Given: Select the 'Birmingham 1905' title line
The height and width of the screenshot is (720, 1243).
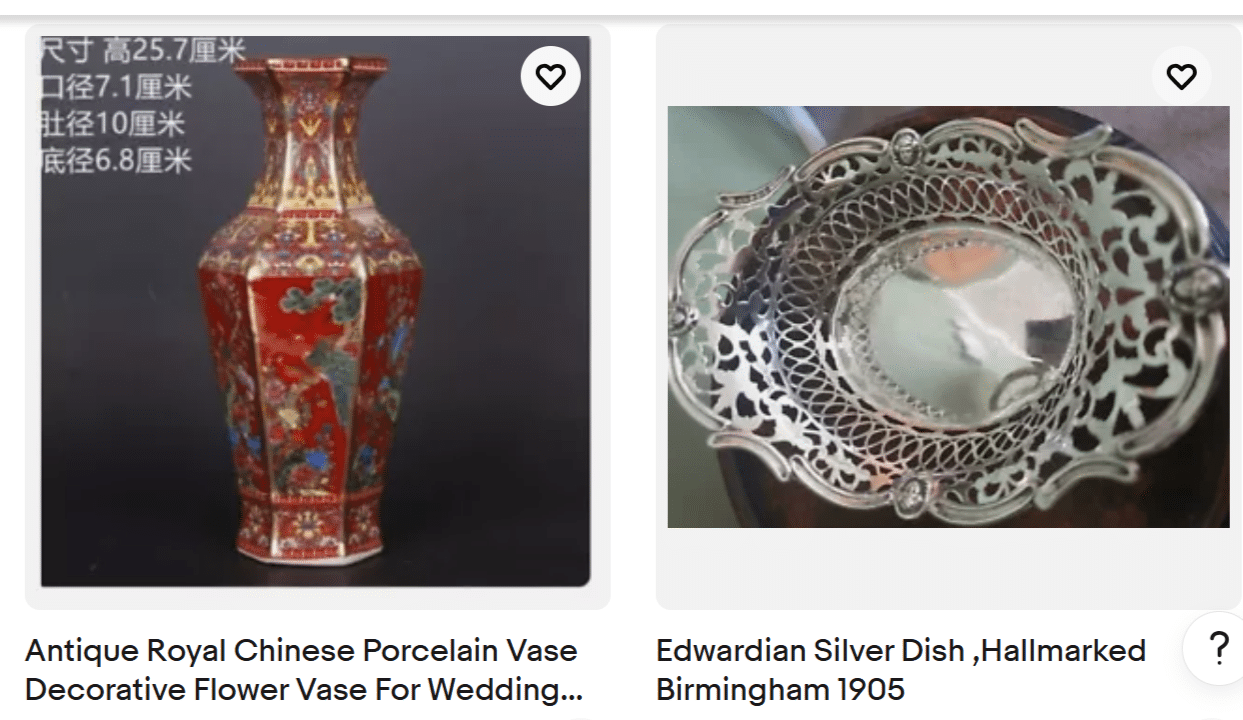Looking at the screenshot, I should pyautogui.click(x=780, y=689).
